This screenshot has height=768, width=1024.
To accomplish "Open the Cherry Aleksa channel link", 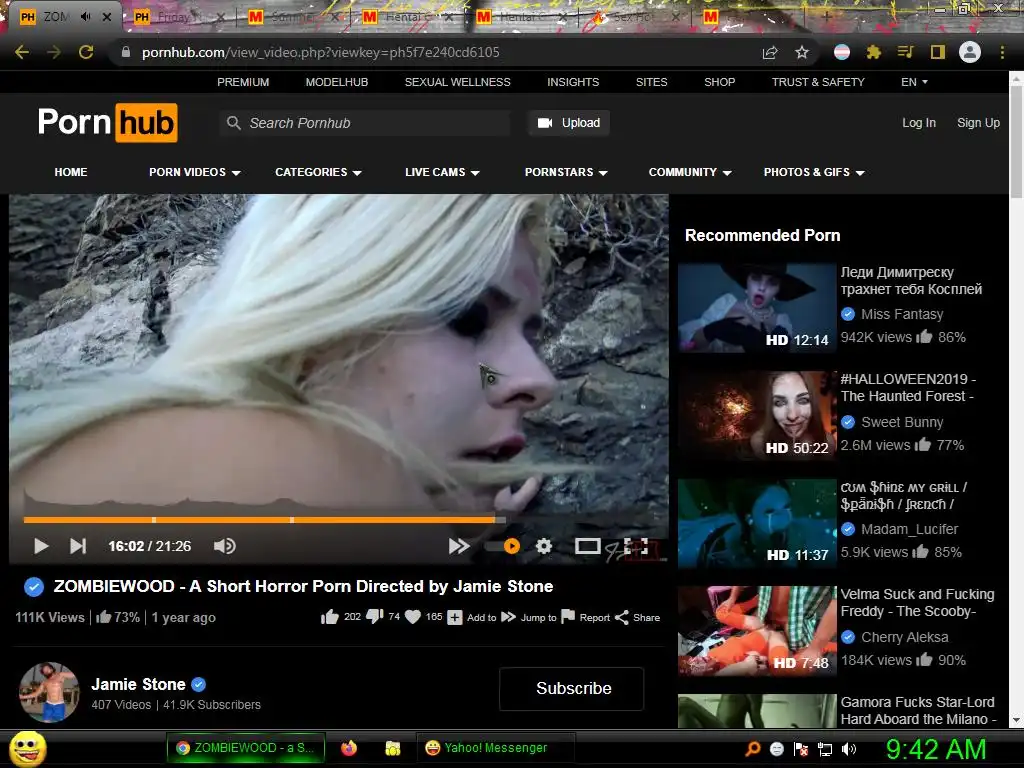I will (904, 637).
